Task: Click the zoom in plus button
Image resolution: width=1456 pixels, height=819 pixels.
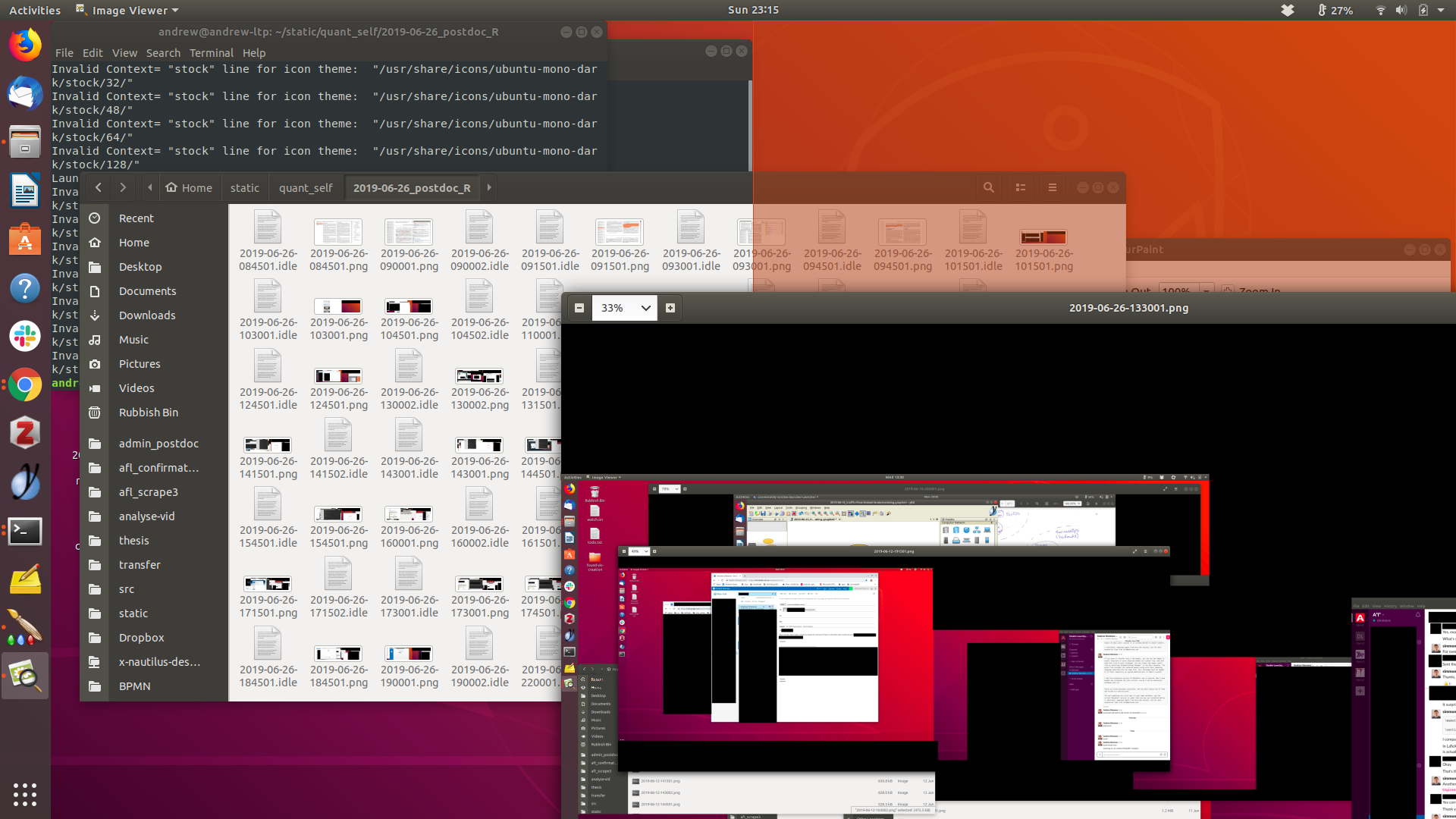Action: [670, 308]
